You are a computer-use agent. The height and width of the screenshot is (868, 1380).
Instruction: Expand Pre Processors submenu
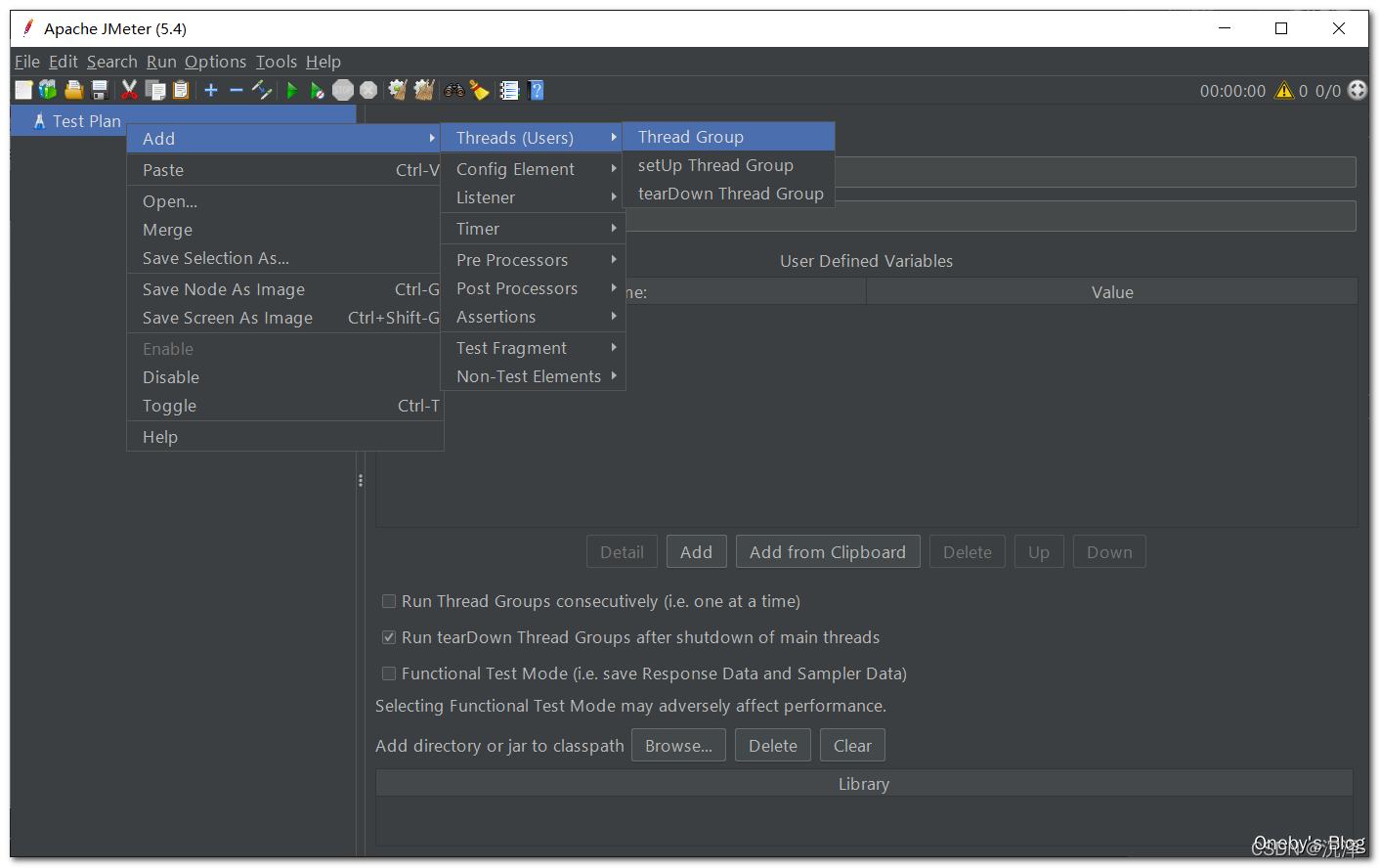[533, 260]
